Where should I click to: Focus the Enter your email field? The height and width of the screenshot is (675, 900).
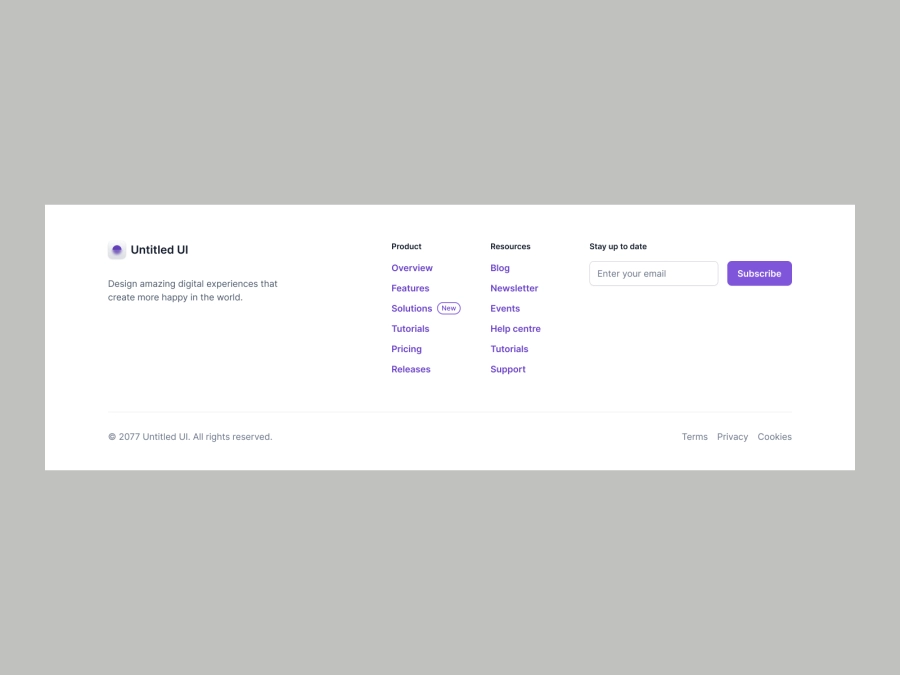(x=653, y=273)
